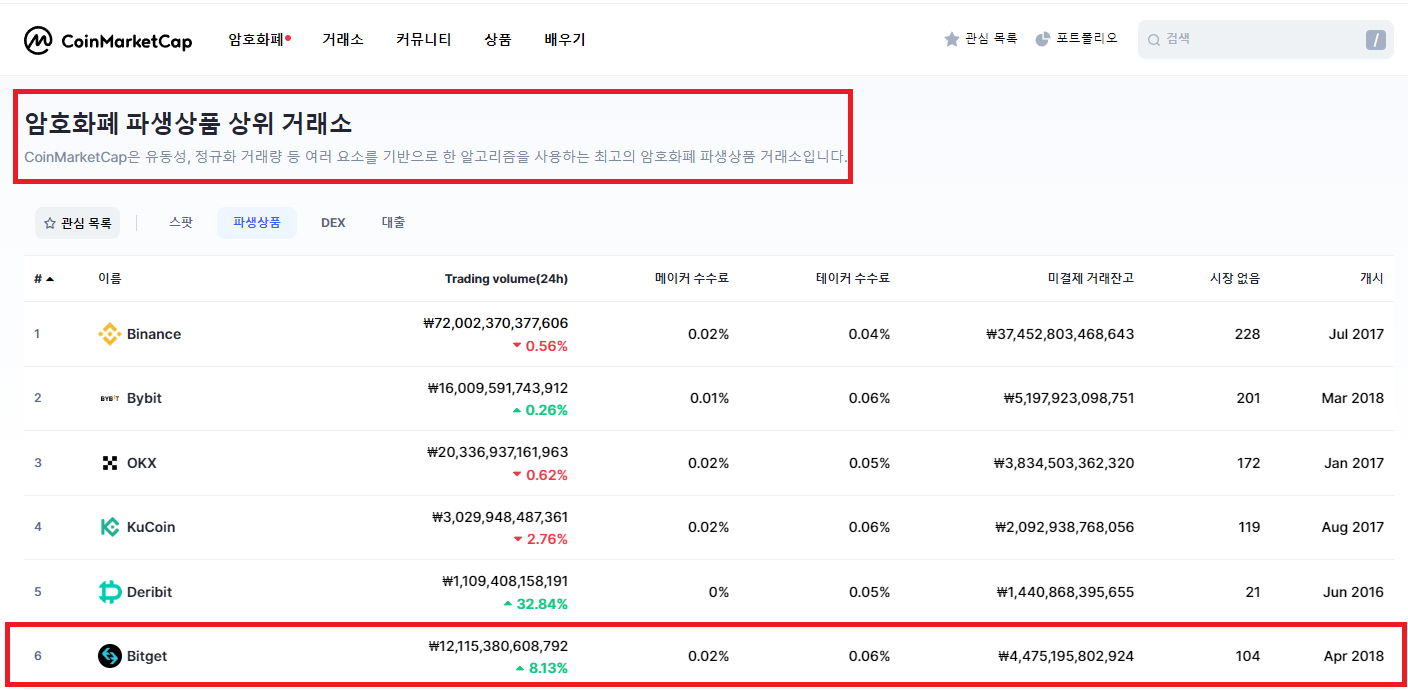Click the star icon next to 관심 목록 in header
1408x690 pixels.
pos(950,38)
